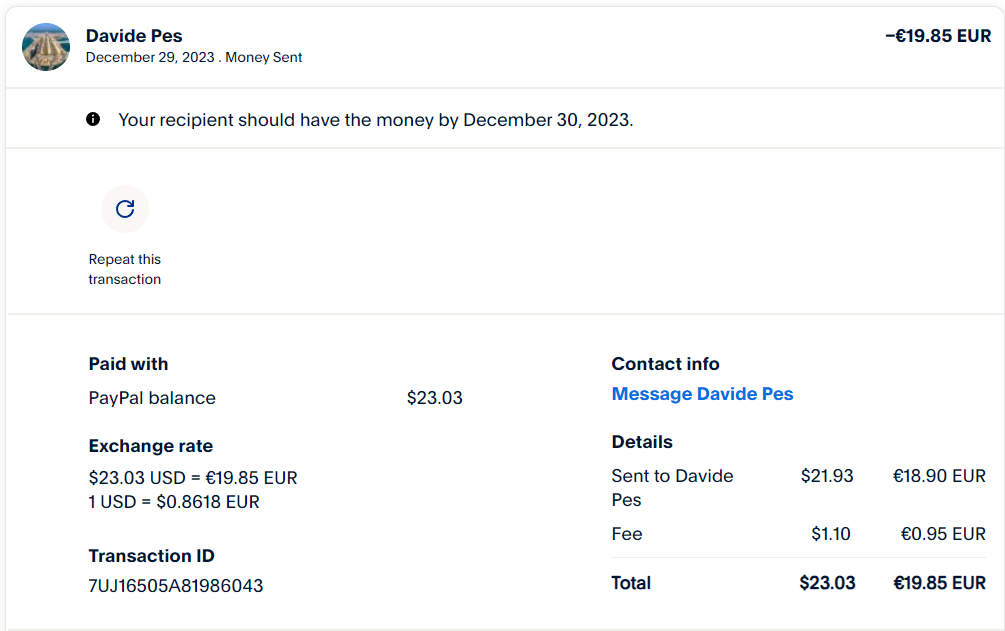1005x631 pixels.
Task: Click the December 29, 2023 Money Sent text
Action: (194, 58)
